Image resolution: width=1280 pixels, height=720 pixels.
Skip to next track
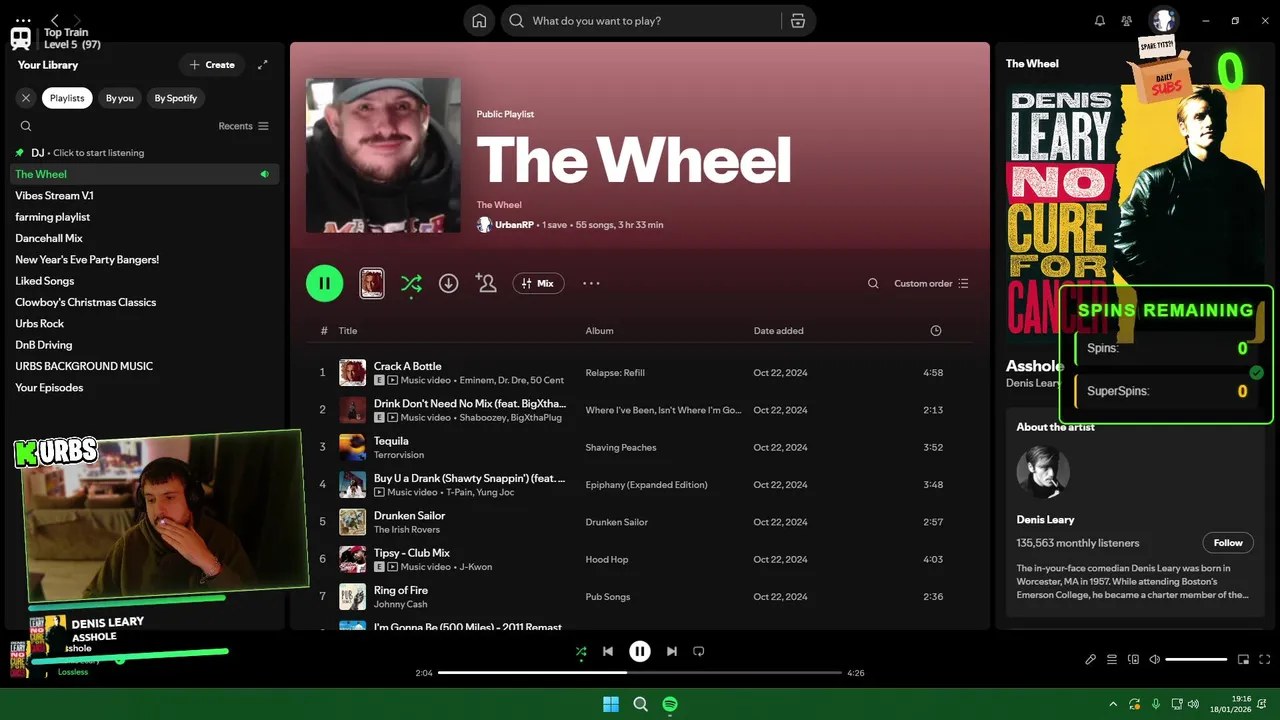672,651
